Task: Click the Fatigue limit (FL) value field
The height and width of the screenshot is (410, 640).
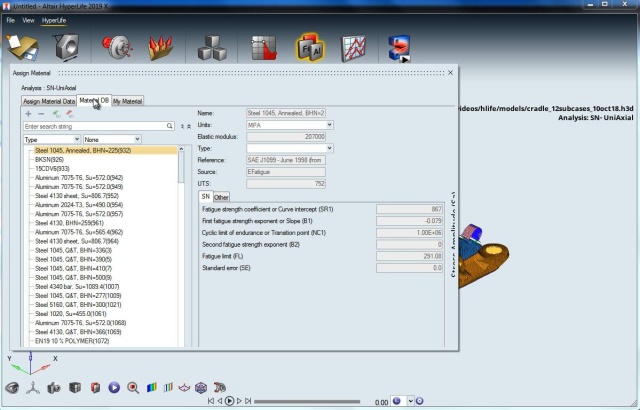Action: (409, 256)
